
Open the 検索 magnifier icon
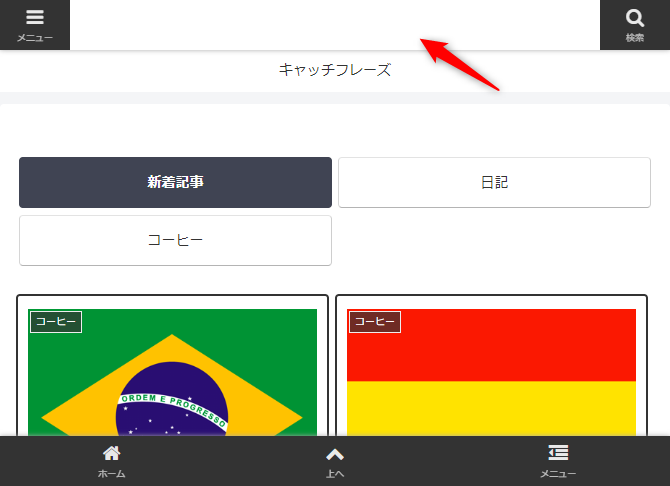[635, 18]
